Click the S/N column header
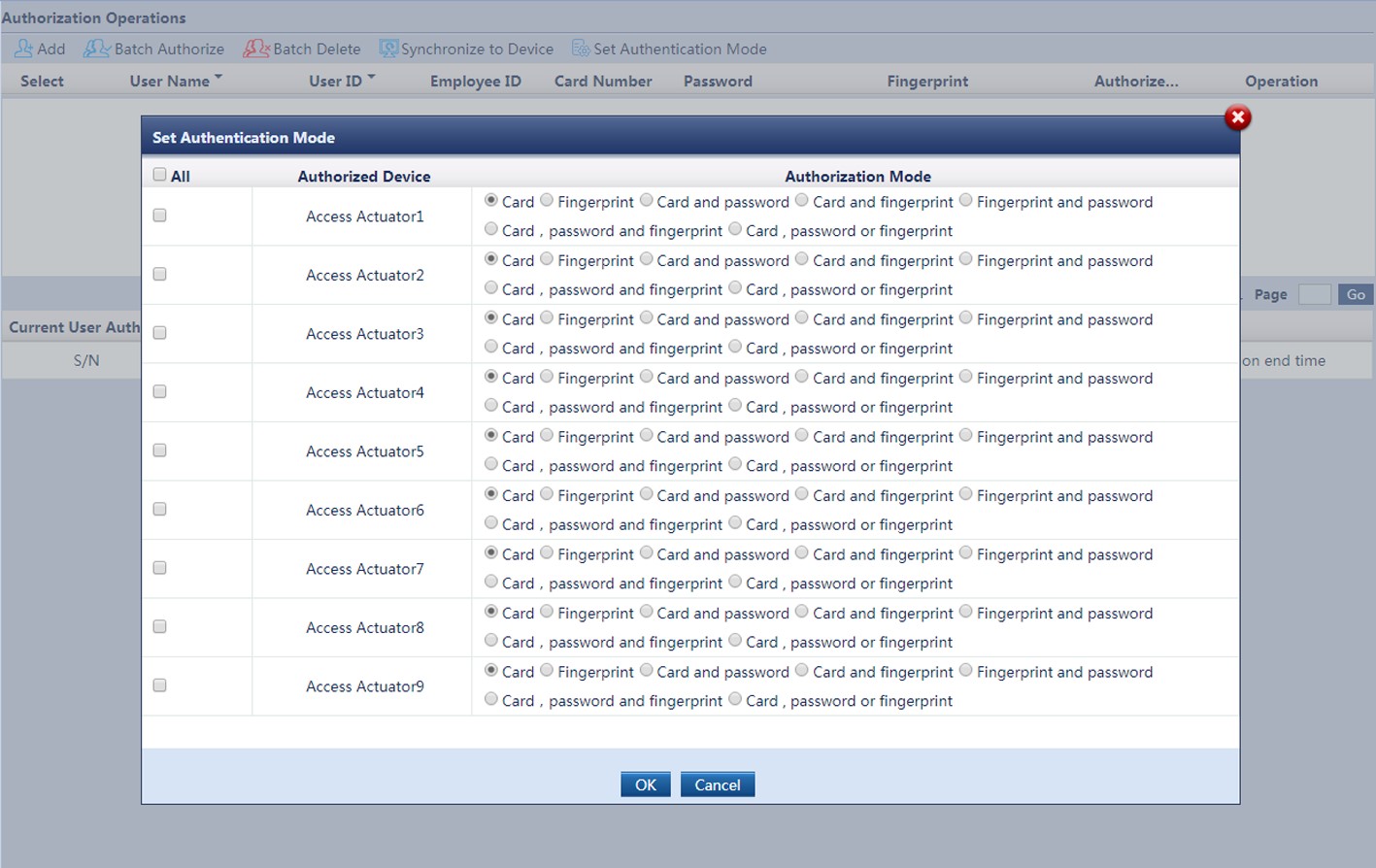Viewport: 1376px width, 868px height. [x=86, y=360]
